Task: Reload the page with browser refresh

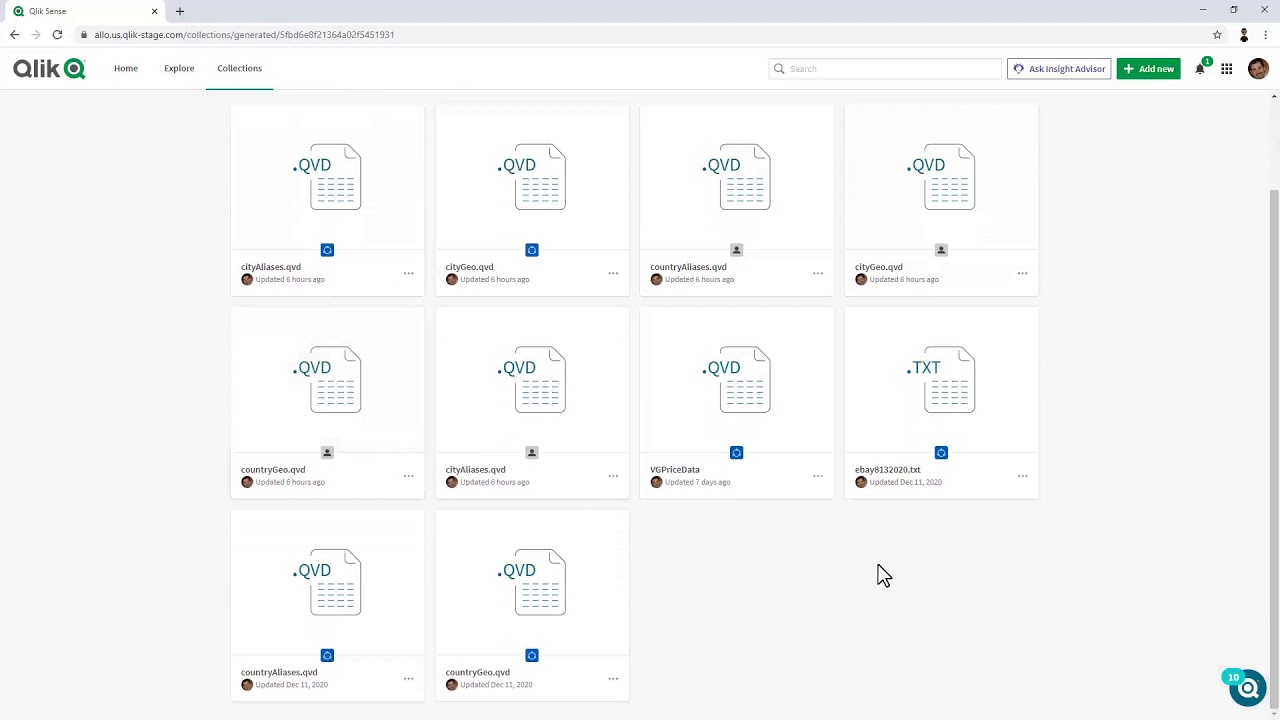Action: [x=57, y=34]
